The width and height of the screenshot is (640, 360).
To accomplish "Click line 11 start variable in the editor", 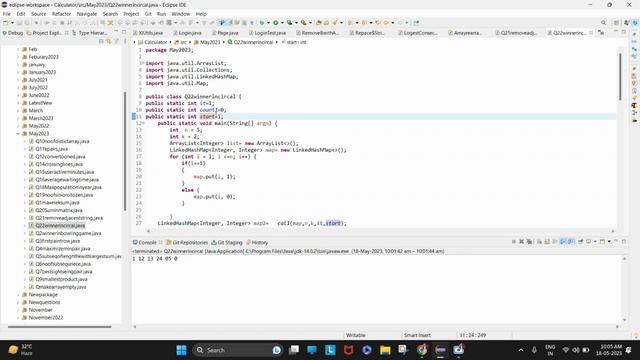I will click(x=207, y=117).
